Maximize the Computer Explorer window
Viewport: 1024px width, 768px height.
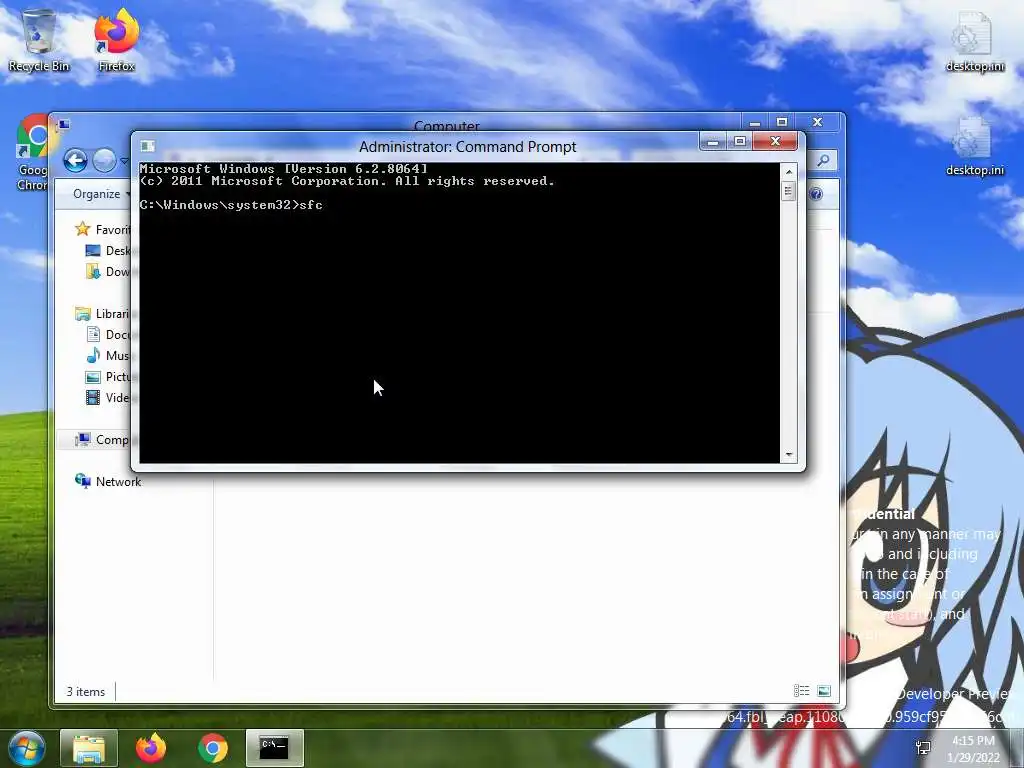pos(782,122)
